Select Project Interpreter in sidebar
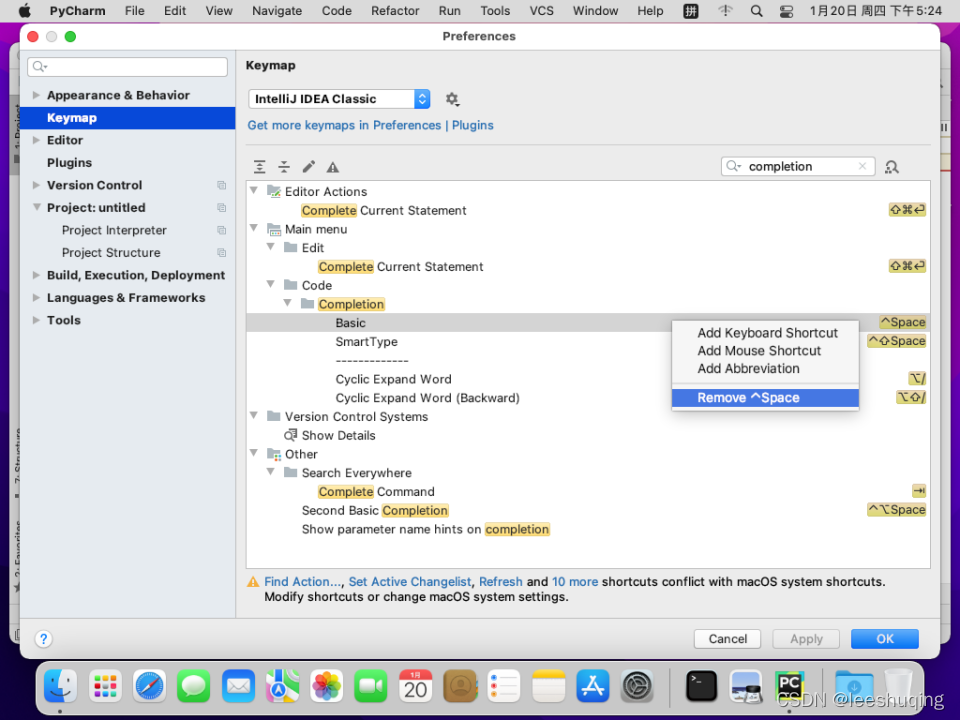The height and width of the screenshot is (720, 960). pos(114,230)
